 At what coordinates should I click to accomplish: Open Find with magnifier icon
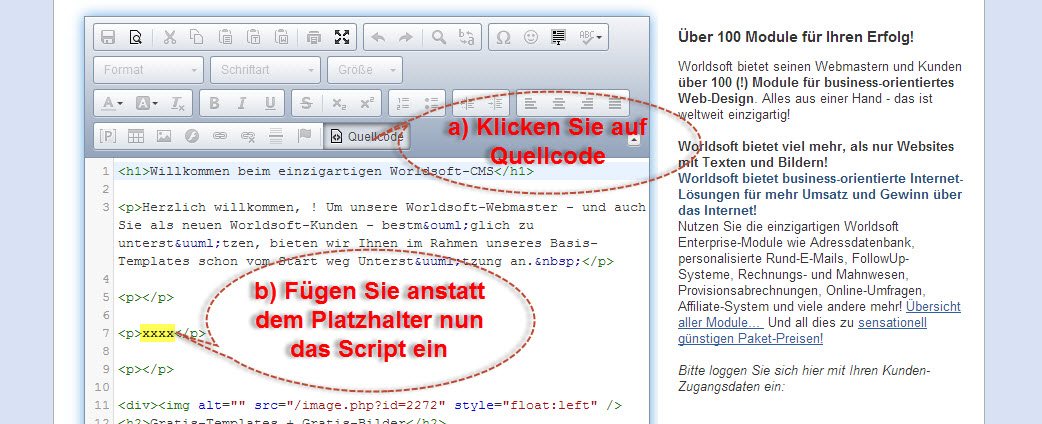pyautogui.click(x=439, y=37)
